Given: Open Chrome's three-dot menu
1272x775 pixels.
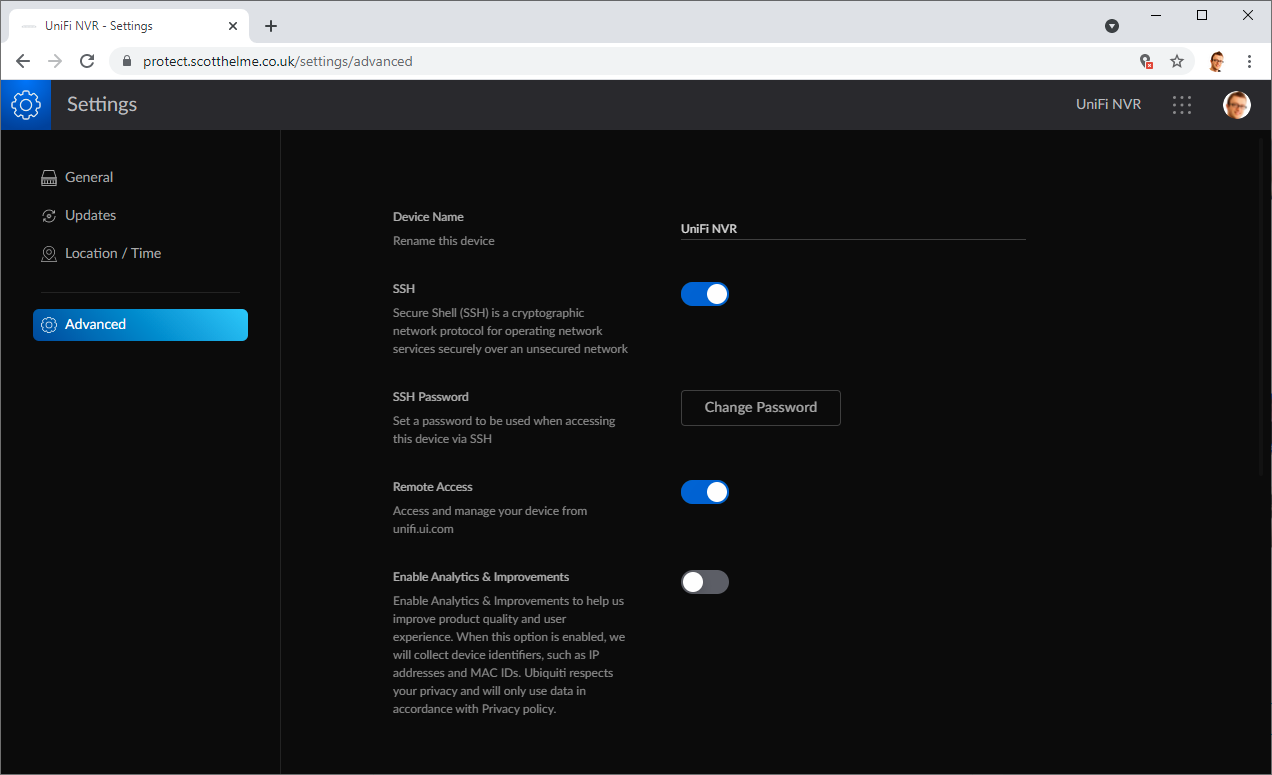Looking at the screenshot, I should 1250,61.
